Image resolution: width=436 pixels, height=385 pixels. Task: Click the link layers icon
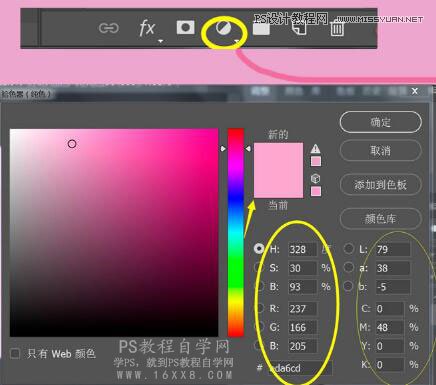pyautogui.click(x=109, y=28)
